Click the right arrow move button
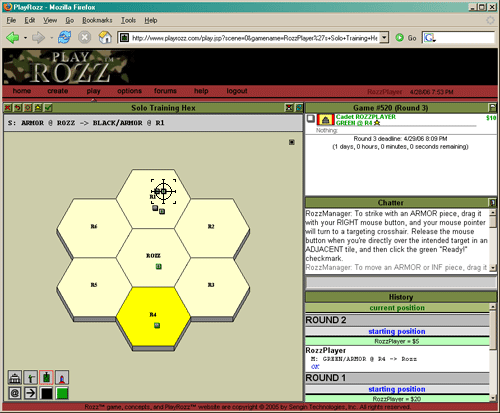 click(x=30, y=393)
